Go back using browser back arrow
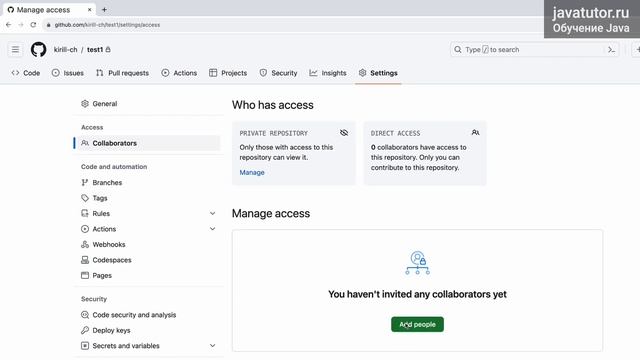Viewport: 640px width, 360px height. click(x=9, y=25)
